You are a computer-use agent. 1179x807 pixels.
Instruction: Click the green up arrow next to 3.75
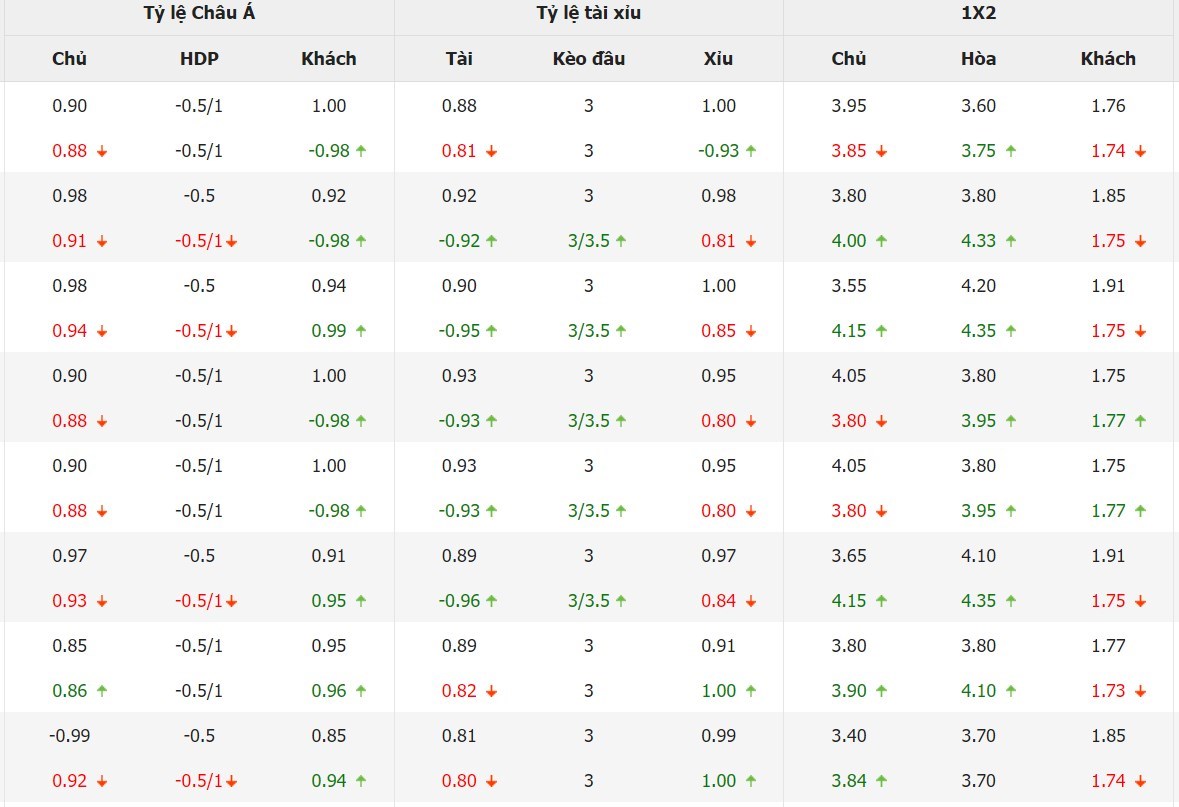tap(1011, 151)
